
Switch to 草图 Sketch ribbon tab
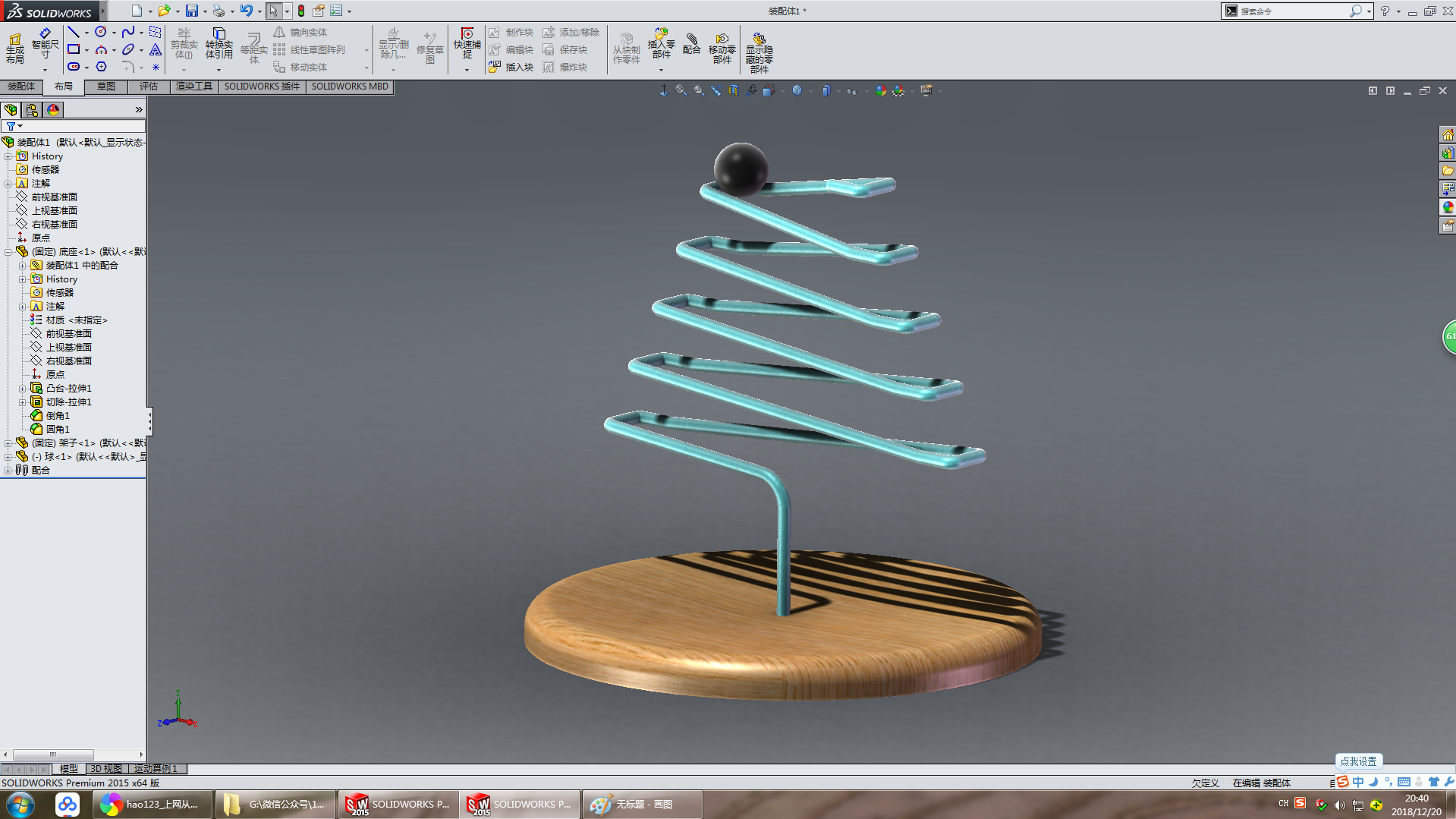105,87
